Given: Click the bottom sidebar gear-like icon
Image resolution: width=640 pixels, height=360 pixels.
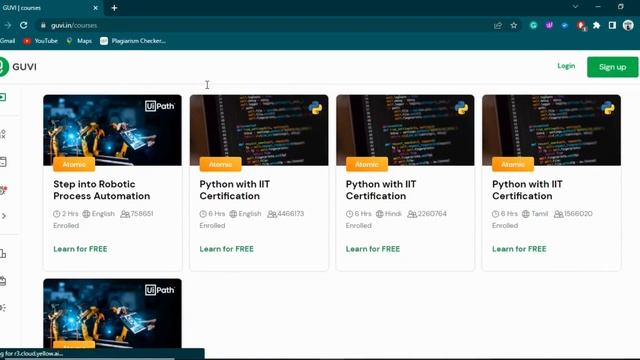Looking at the screenshot, I should tap(3, 308).
